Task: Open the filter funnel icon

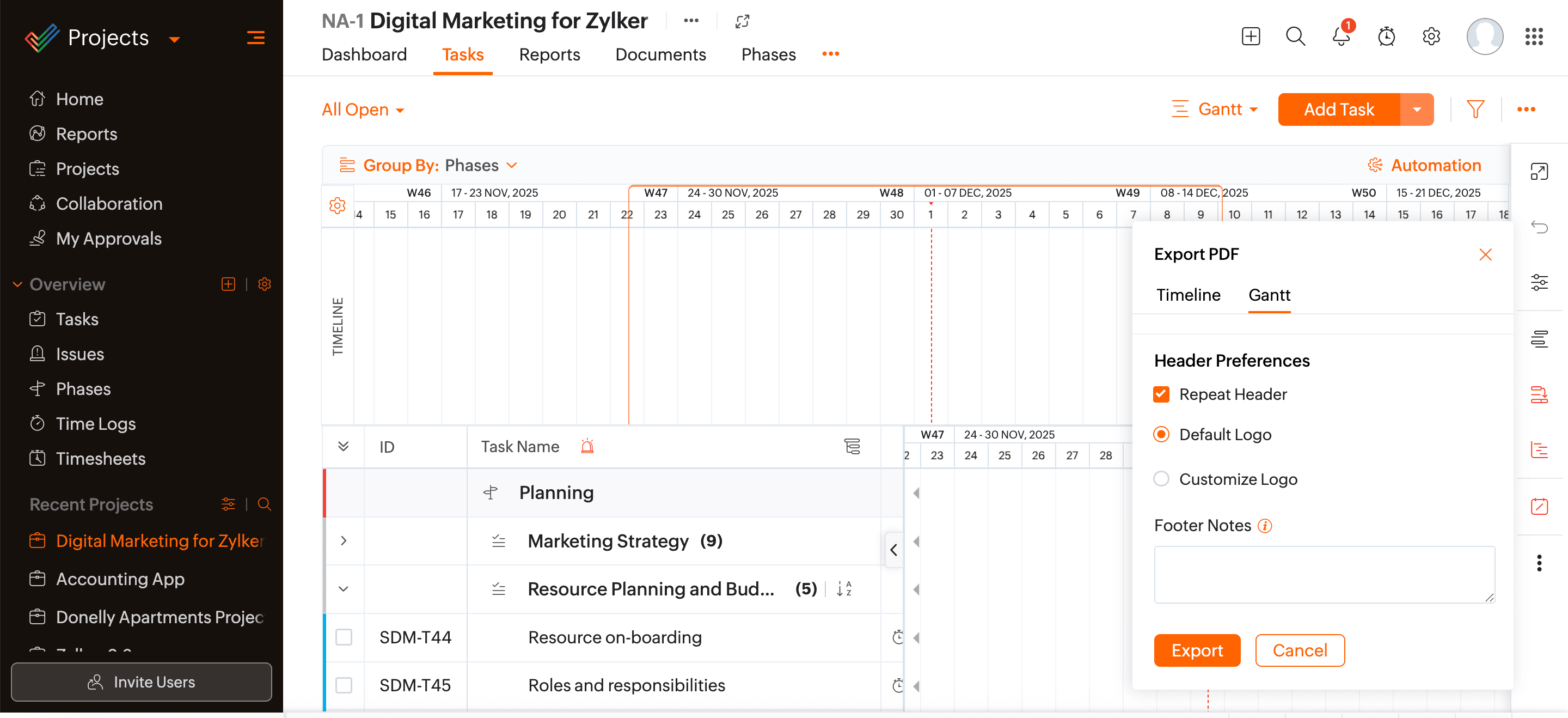Action: coord(1475,109)
